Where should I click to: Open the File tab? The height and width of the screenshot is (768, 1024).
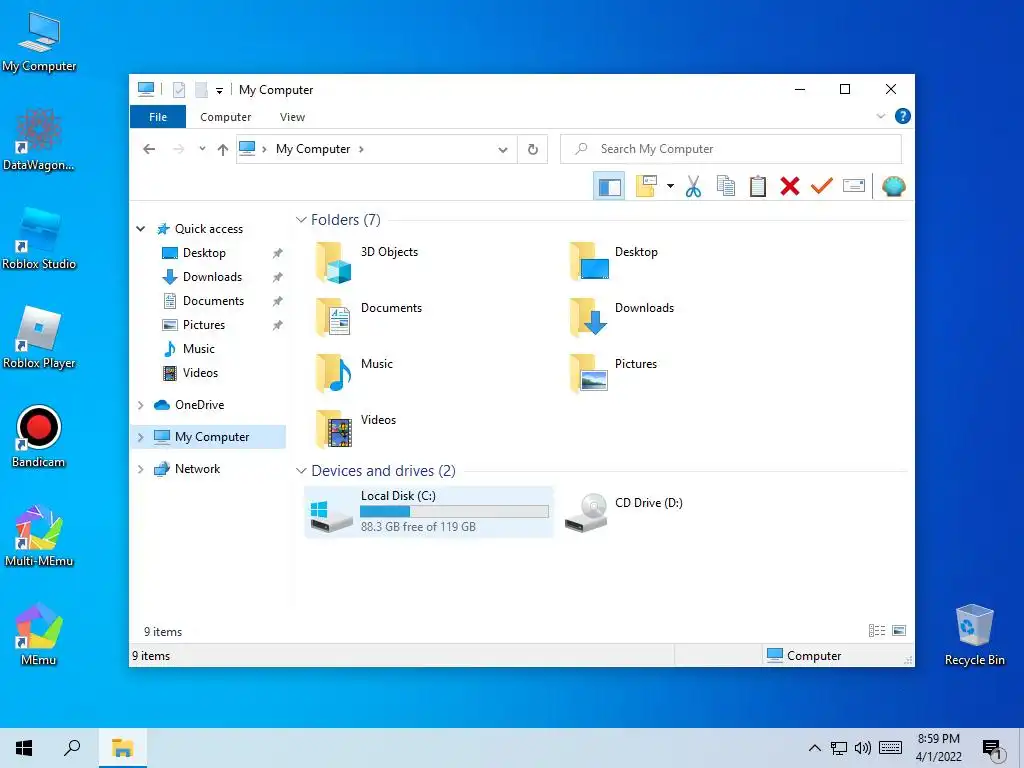pyautogui.click(x=158, y=117)
